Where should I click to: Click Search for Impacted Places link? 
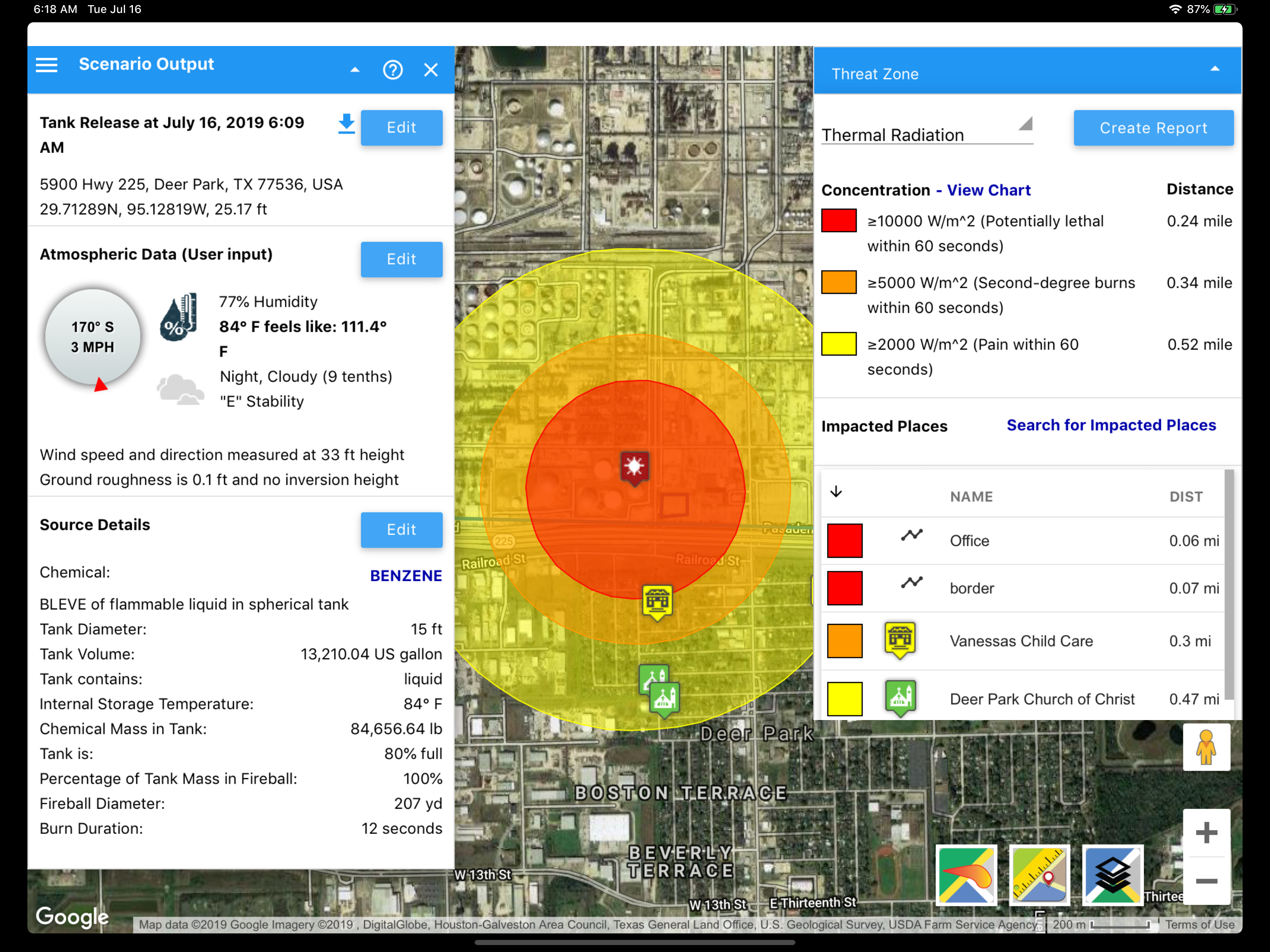pos(1111,425)
